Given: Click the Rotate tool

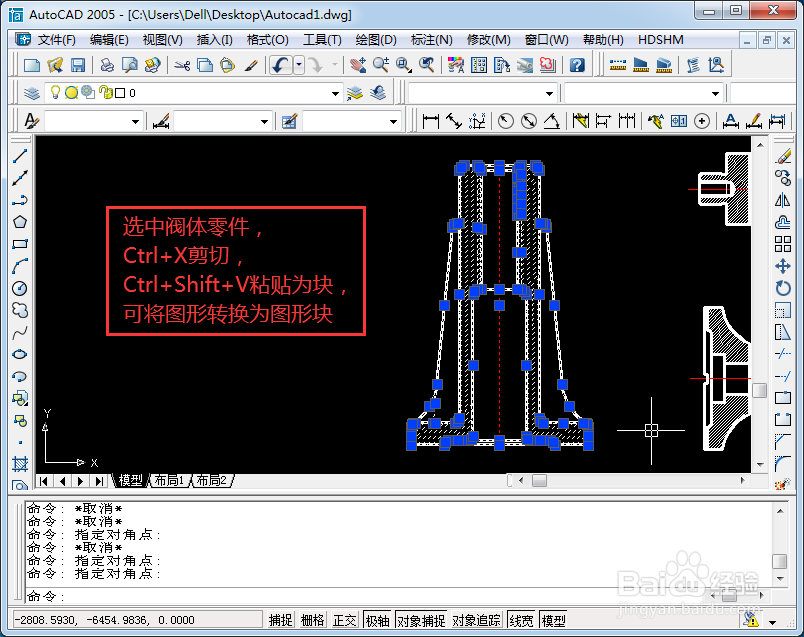Looking at the screenshot, I should pyautogui.click(x=783, y=288).
